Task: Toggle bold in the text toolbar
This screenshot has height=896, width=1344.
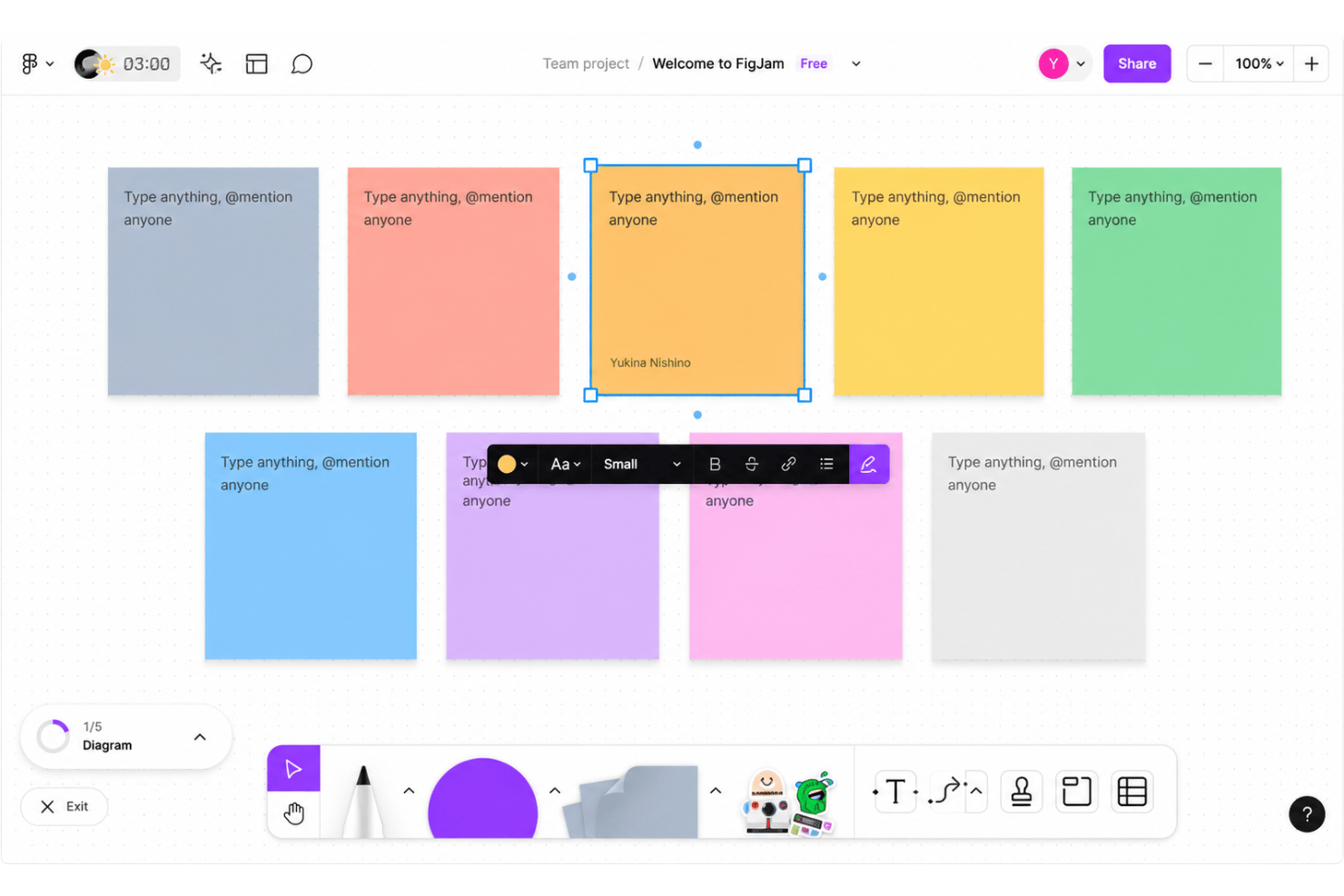Action: (715, 464)
